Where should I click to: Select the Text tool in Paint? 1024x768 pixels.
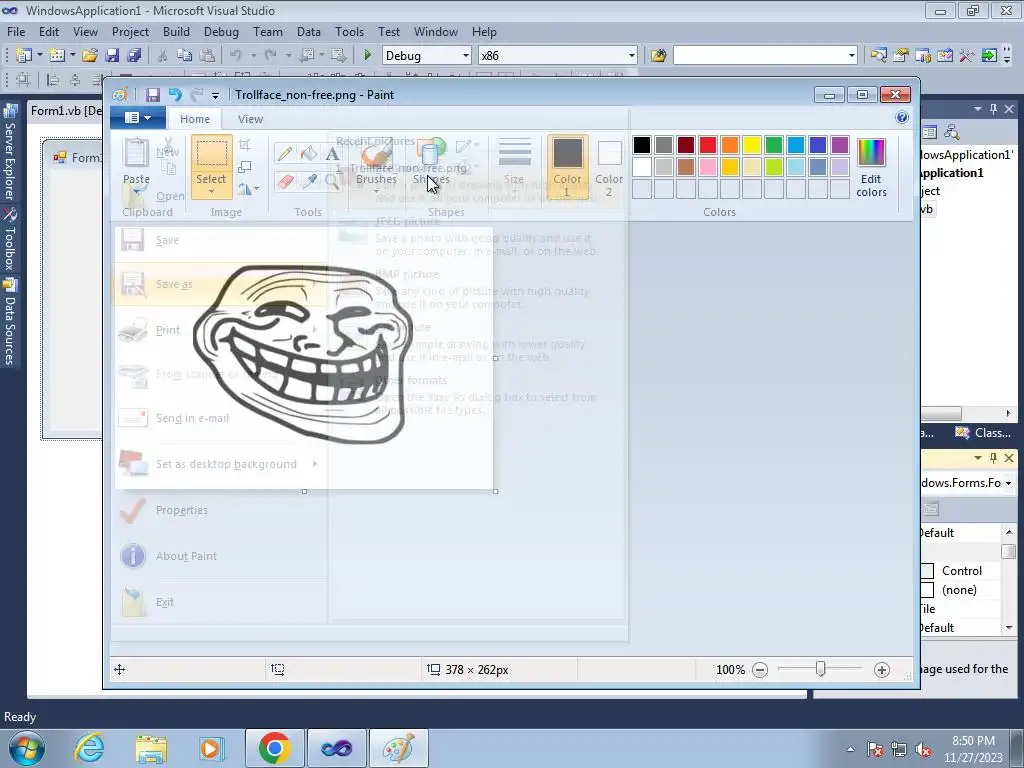pos(332,153)
